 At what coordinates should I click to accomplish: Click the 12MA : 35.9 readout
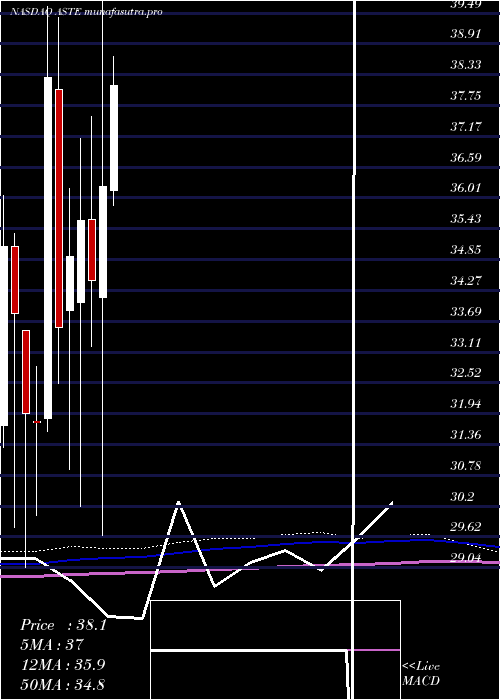[x=62, y=664]
